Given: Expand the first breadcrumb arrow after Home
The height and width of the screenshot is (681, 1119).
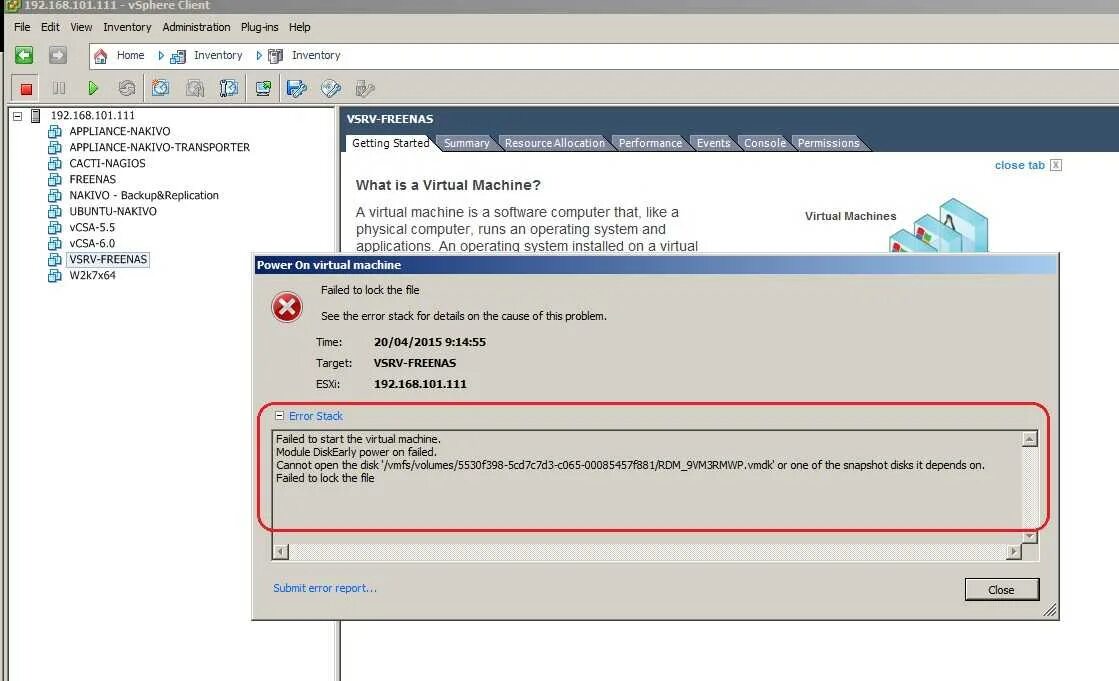Looking at the screenshot, I should click(161, 56).
